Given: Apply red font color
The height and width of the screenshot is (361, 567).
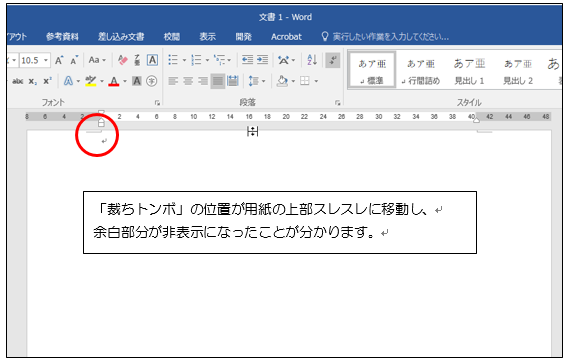Looking at the screenshot, I should (114, 81).
